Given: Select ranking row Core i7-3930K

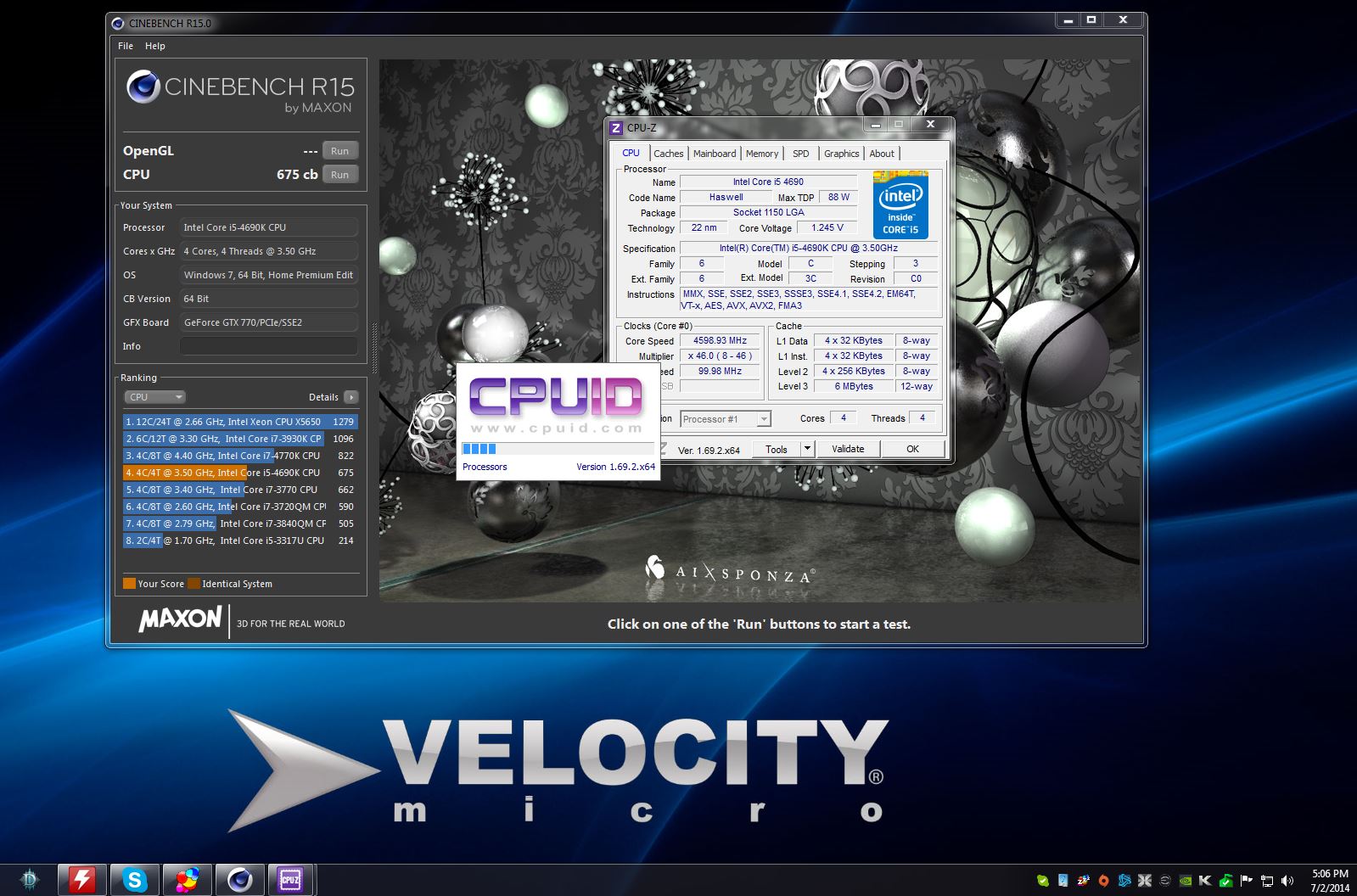Looking at the screenshot, I should pos(240,439).
